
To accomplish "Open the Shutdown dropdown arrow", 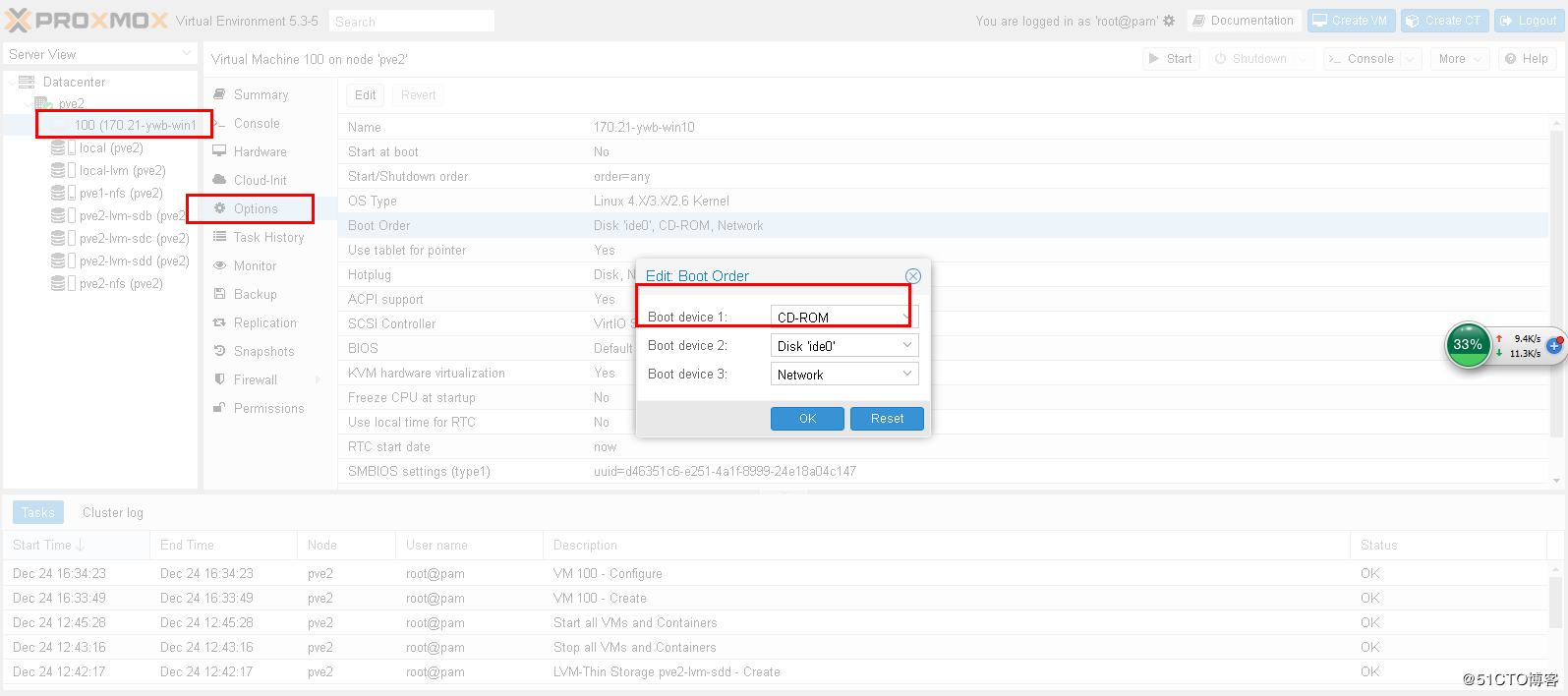I will pyautogui.click(x=1304, y=59).
